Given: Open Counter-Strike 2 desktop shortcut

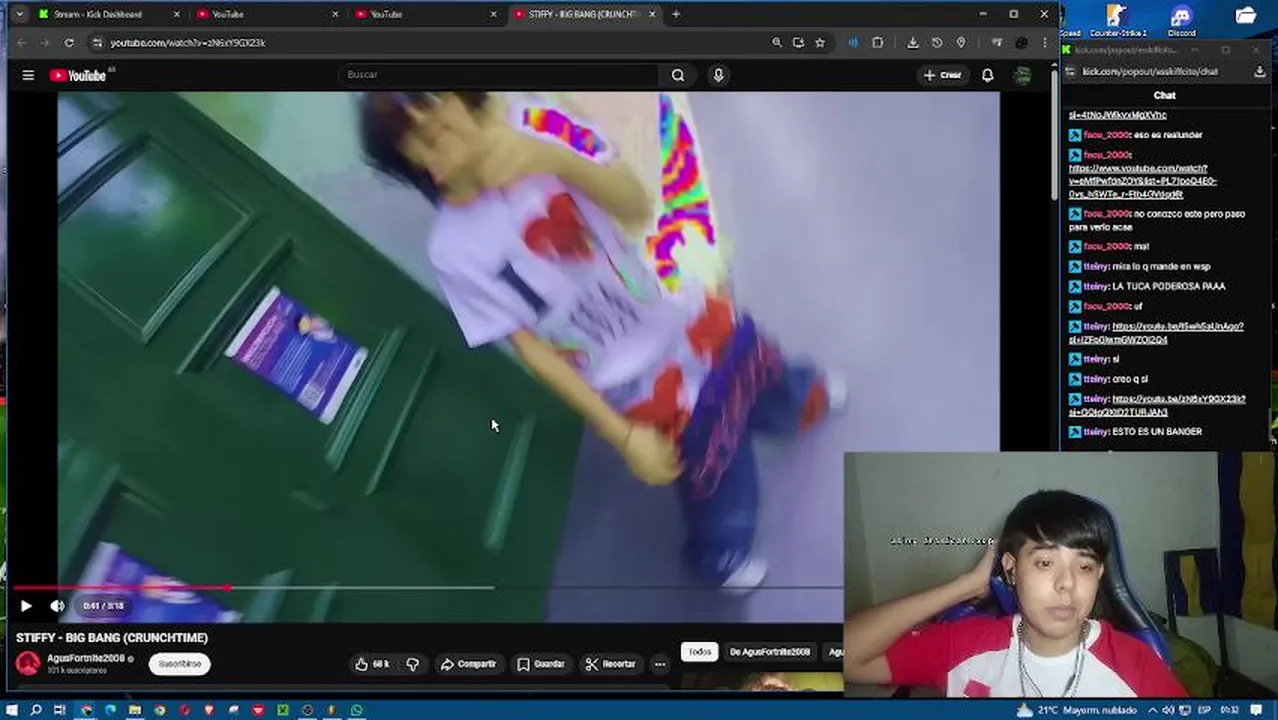Looking at the screenshot, I should (1117, 20).
